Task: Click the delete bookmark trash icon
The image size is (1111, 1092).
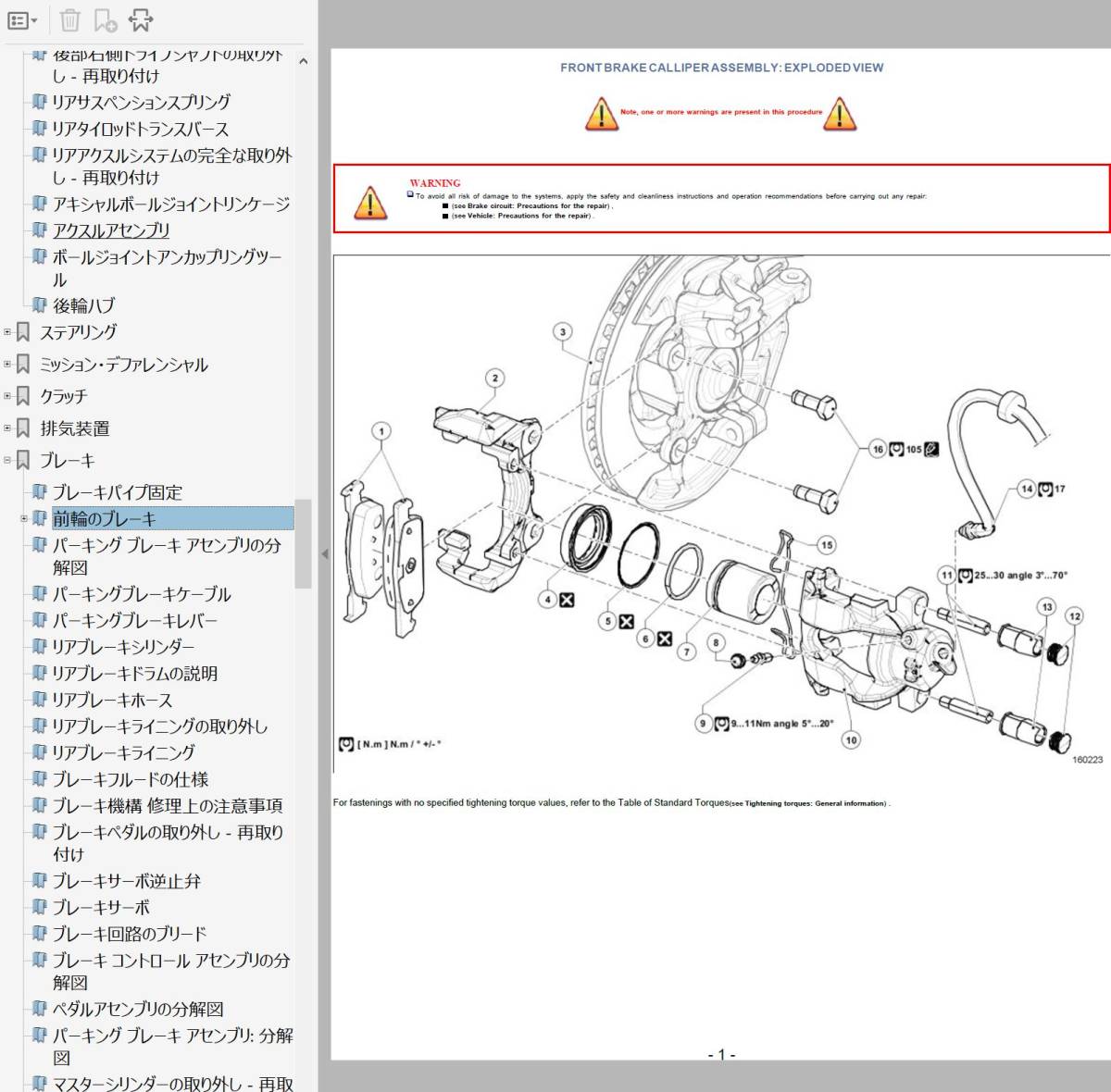Action: click(x=70, y=20)
